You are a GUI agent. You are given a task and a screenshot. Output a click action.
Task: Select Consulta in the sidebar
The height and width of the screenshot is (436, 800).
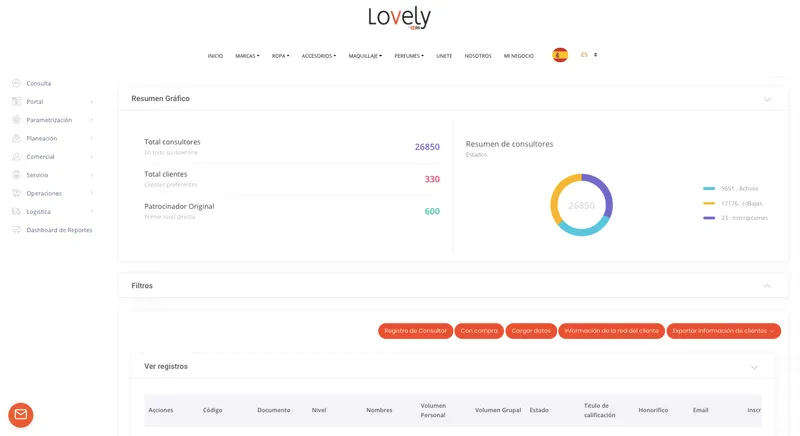pos(39,83)
